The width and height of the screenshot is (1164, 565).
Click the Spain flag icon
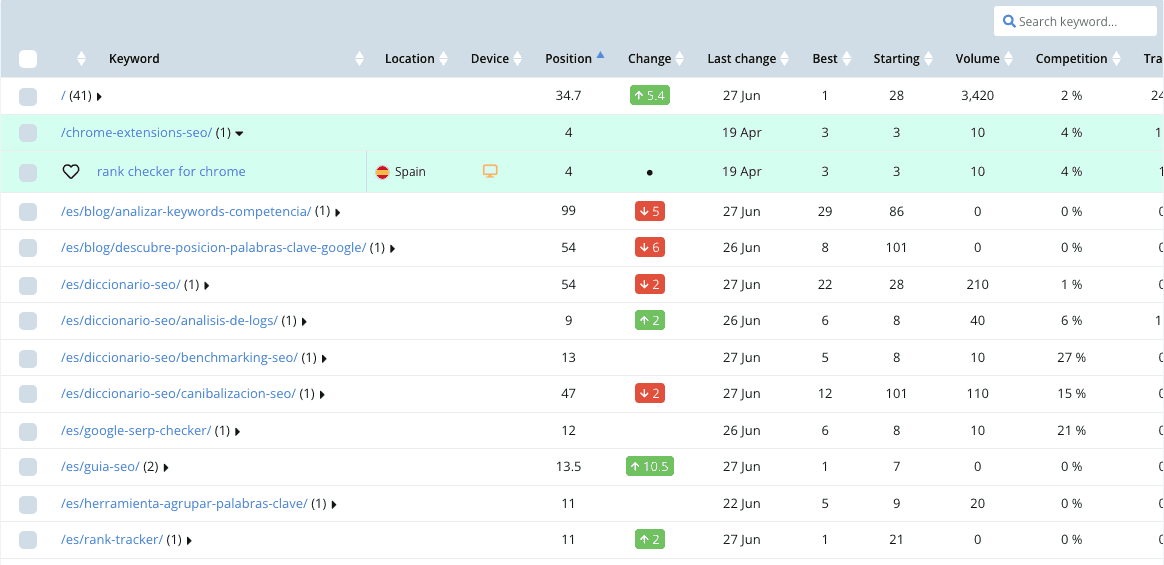click(382, 172)
